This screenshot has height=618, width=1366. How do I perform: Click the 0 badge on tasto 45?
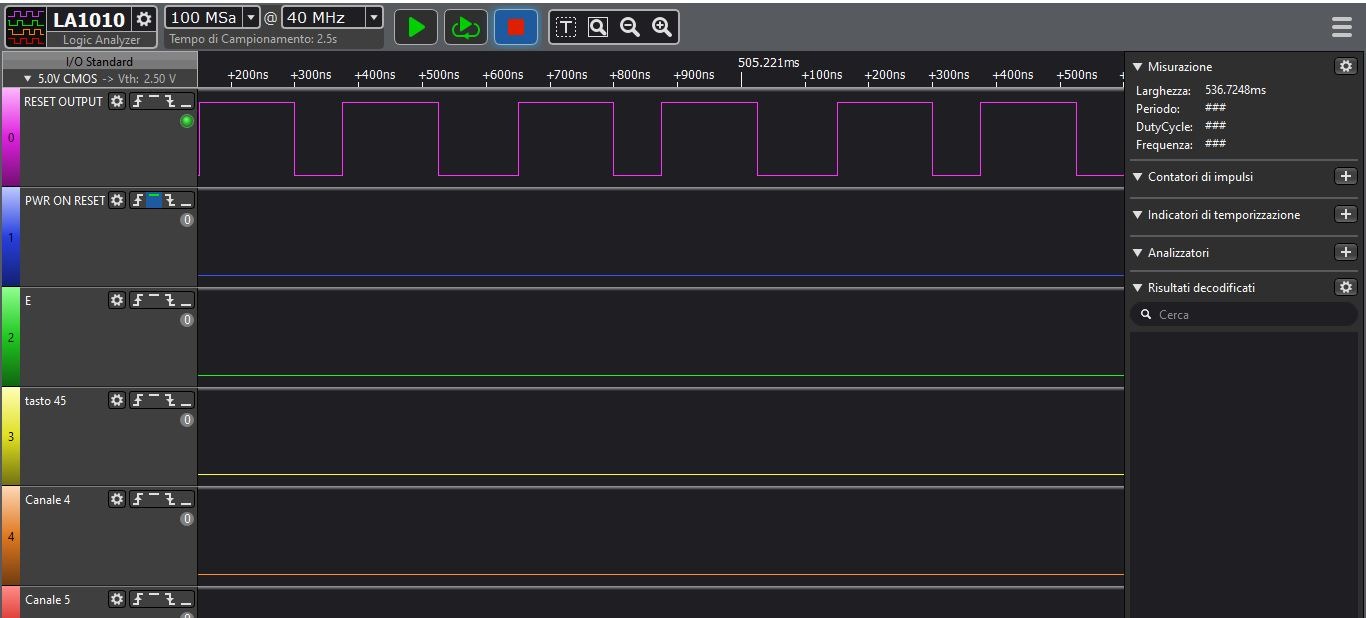(x=187, y=420)
